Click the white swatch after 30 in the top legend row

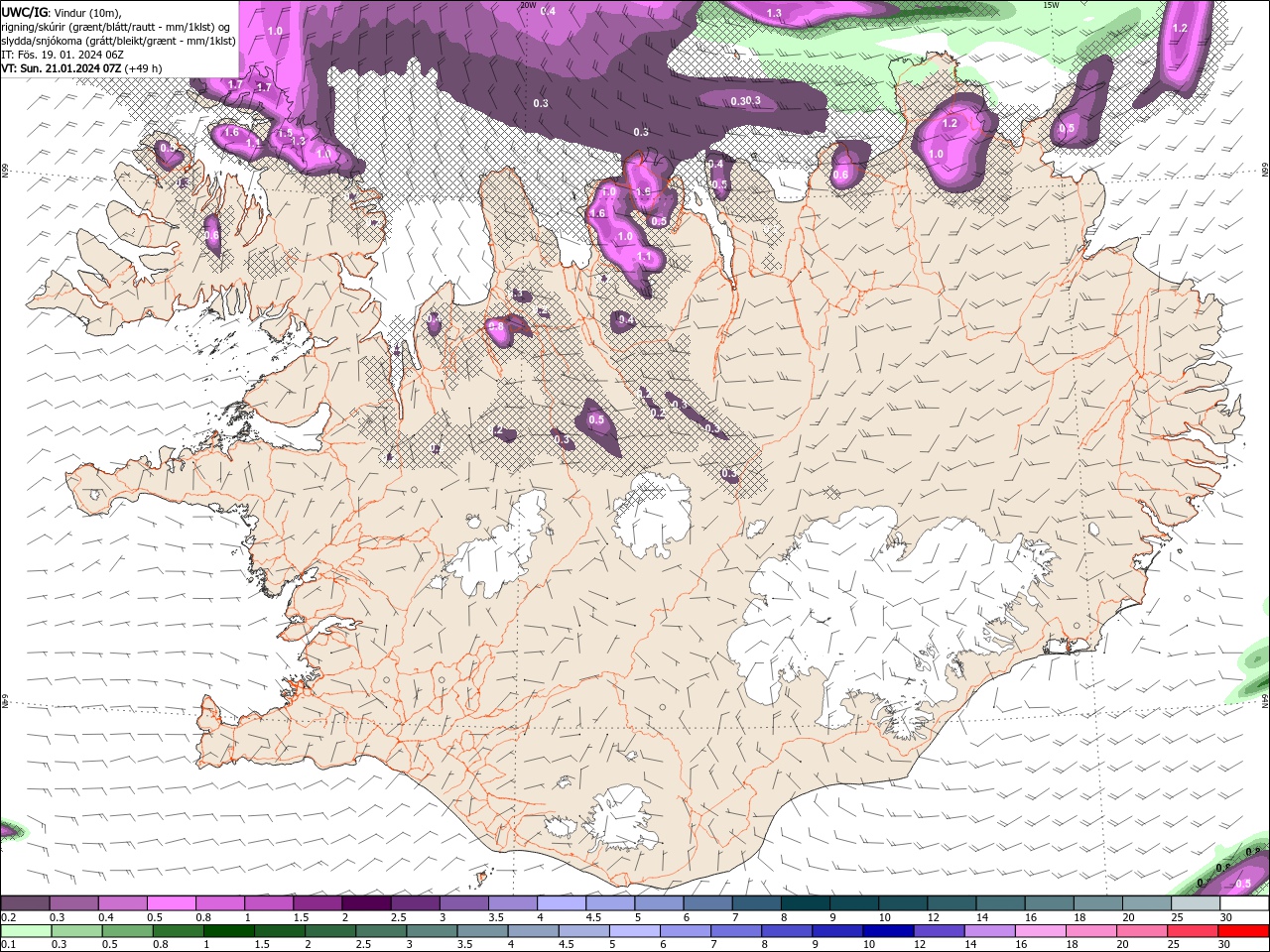pyautogui.click(x=1244, y=903)
